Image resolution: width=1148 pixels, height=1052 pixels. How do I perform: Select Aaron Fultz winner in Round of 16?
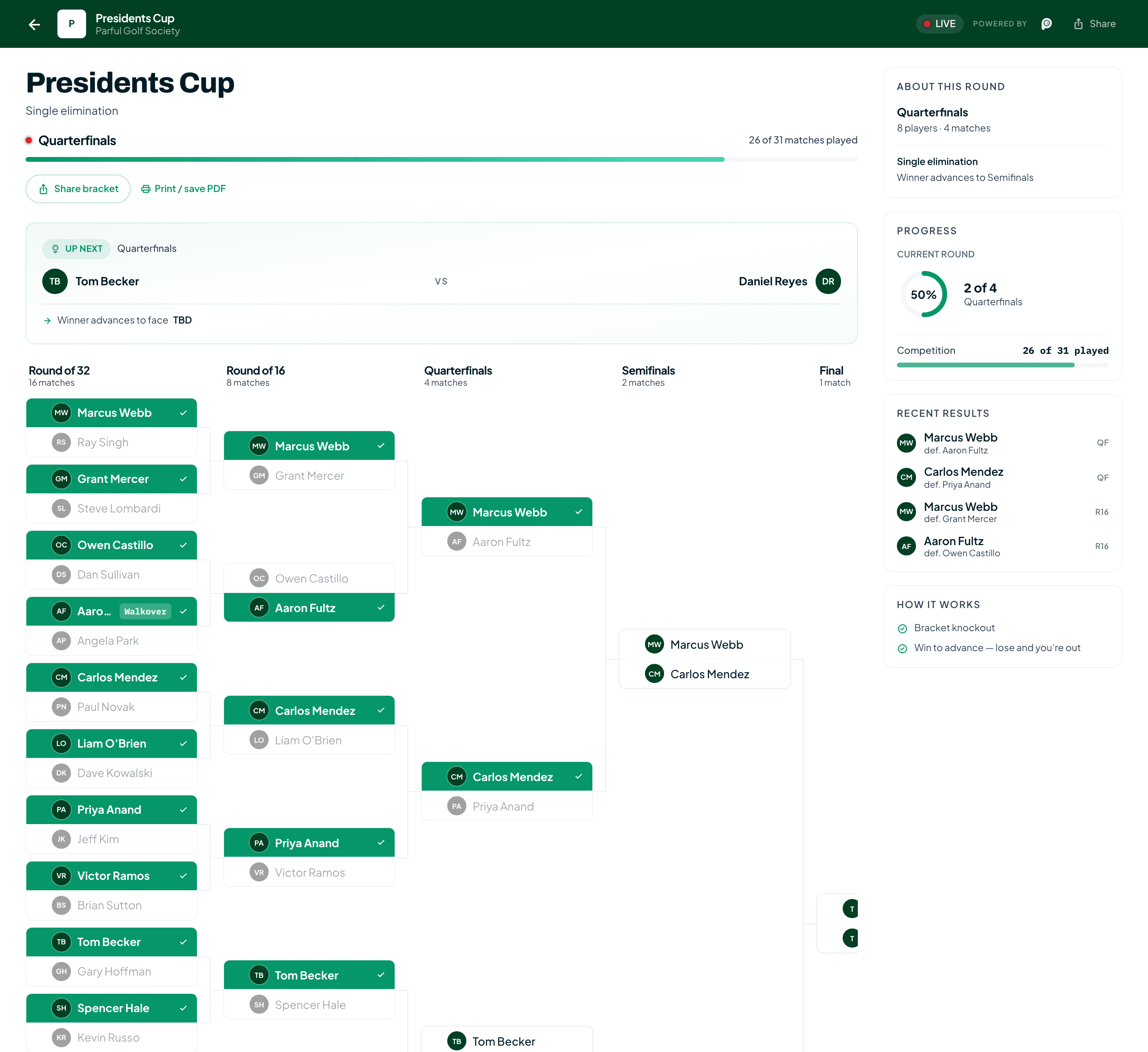(x=309, y=608)
